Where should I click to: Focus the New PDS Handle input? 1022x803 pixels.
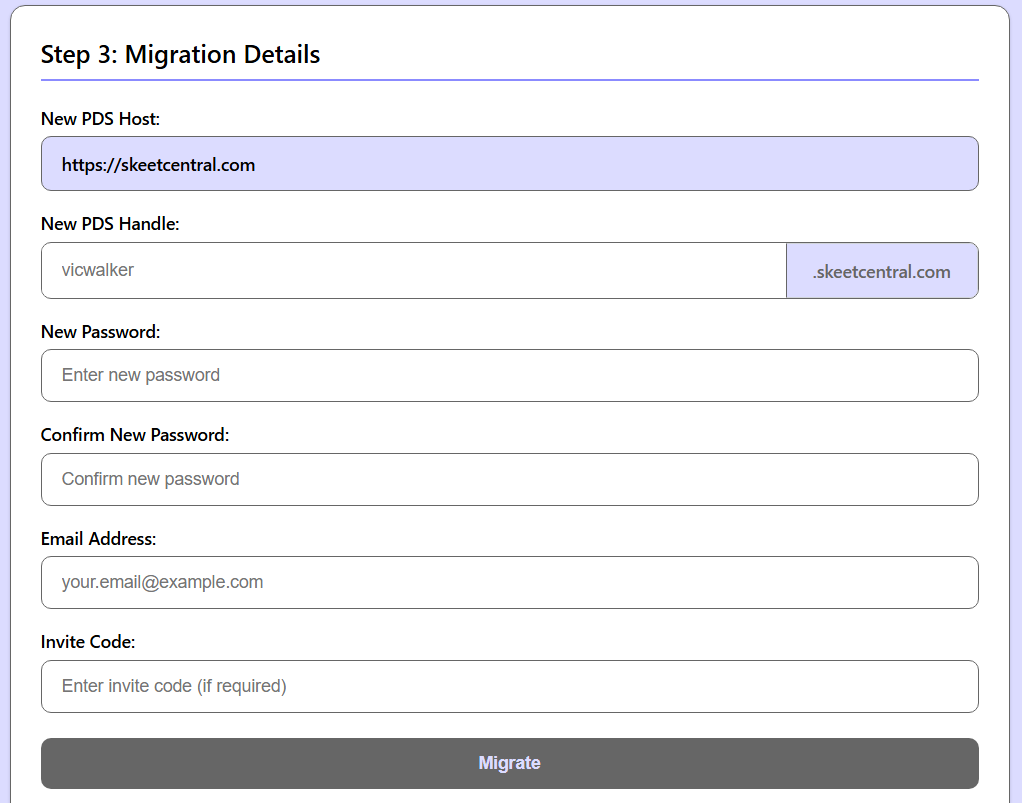(x=413, y=270)
